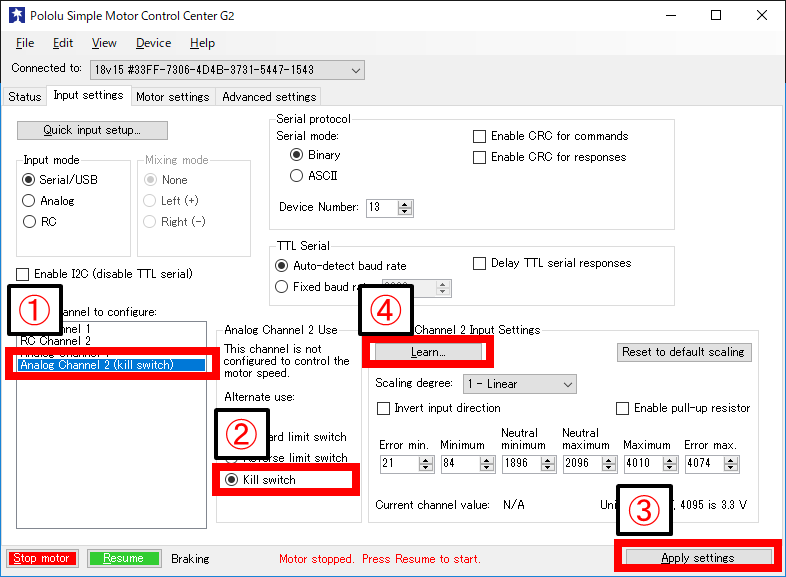The width and height of the screenshot is (786, 577).
Task: Click the Error max. value field
Action: (705, 464)
